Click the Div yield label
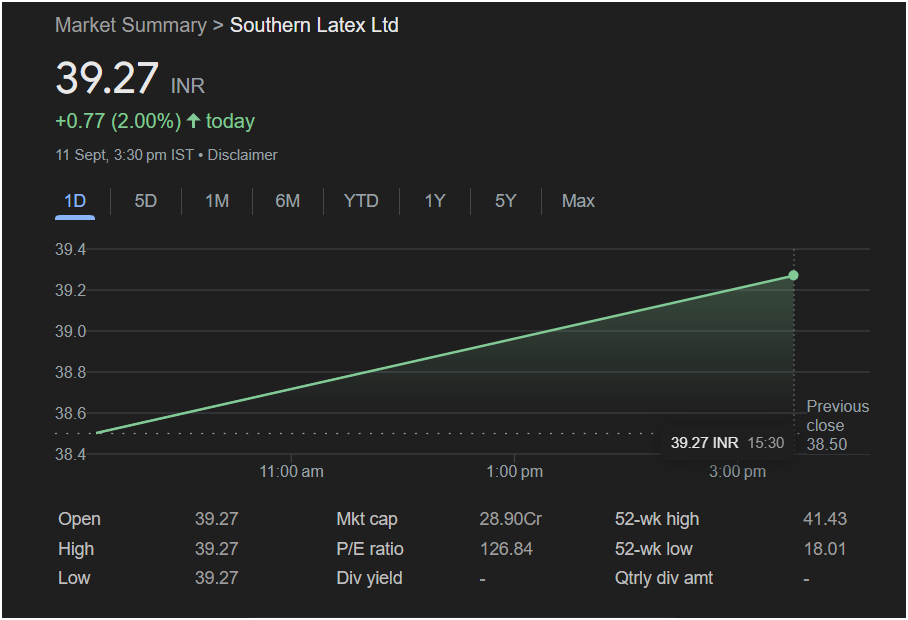This screenshot has width=908, height=620. tap(369, 578)
